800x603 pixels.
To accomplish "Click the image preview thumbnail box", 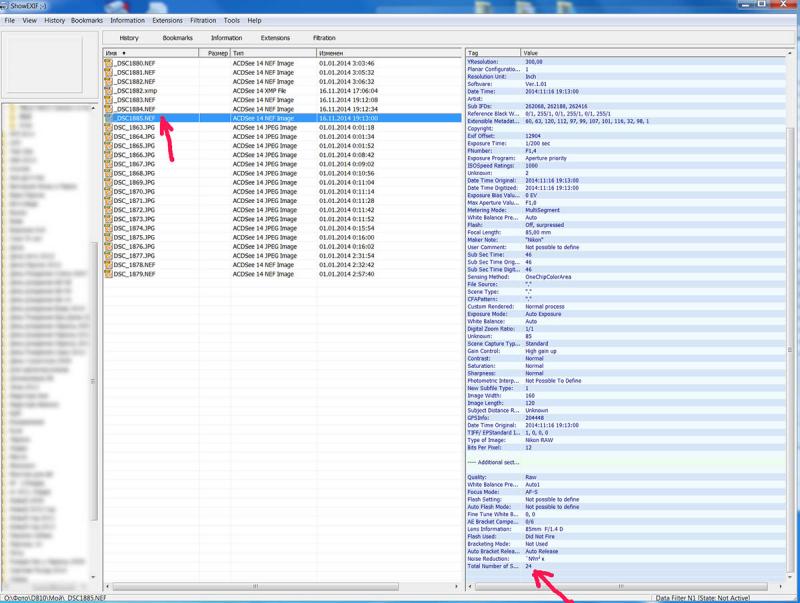I will (x=43, y=64).
